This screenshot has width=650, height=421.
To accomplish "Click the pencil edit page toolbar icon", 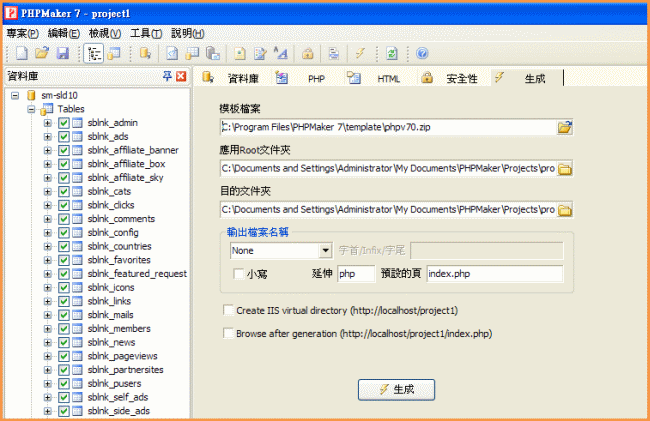I will (x=260, y=53).
